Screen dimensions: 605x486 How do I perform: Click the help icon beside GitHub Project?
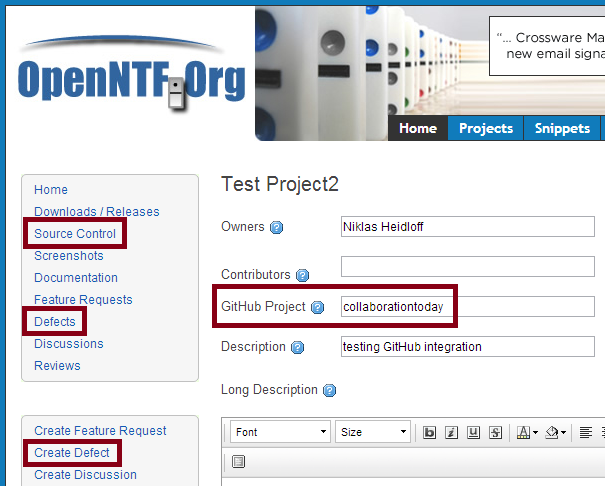pos(318,307)
